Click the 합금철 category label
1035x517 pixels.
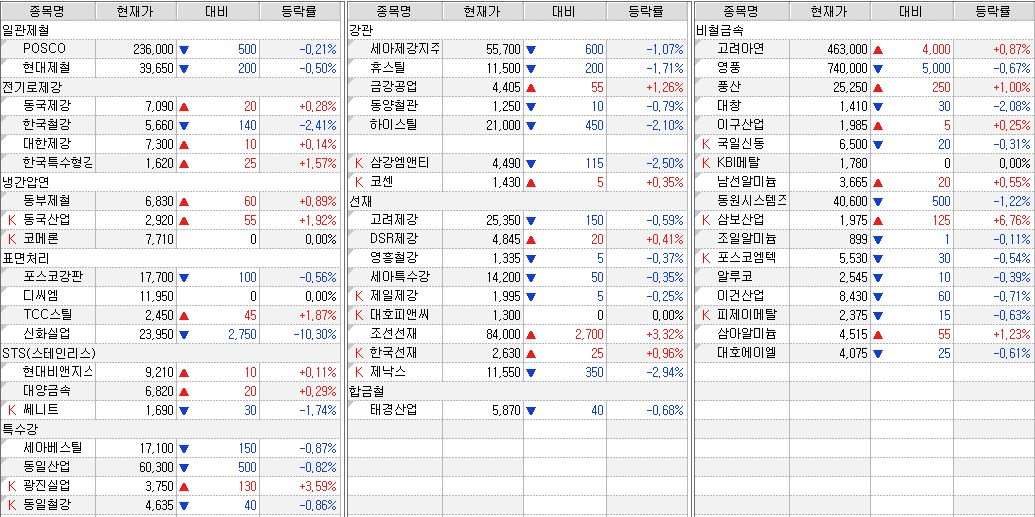(366, 391)
